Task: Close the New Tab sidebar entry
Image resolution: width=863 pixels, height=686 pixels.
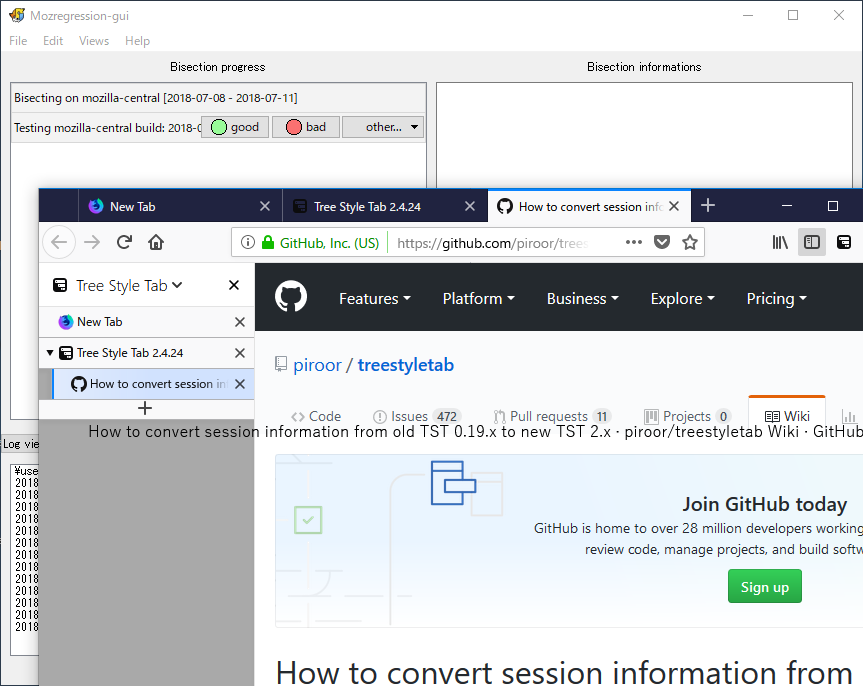Action: coord(239,322)
